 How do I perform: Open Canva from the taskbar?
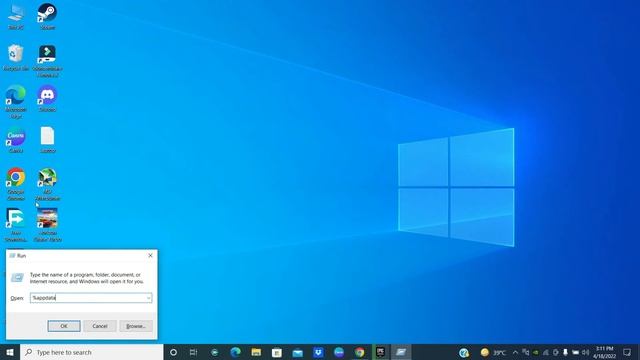coord(339,352)
